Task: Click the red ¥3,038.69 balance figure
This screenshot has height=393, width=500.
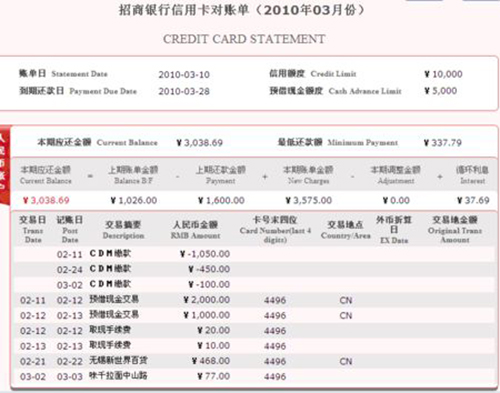Action: coord(46,200)
